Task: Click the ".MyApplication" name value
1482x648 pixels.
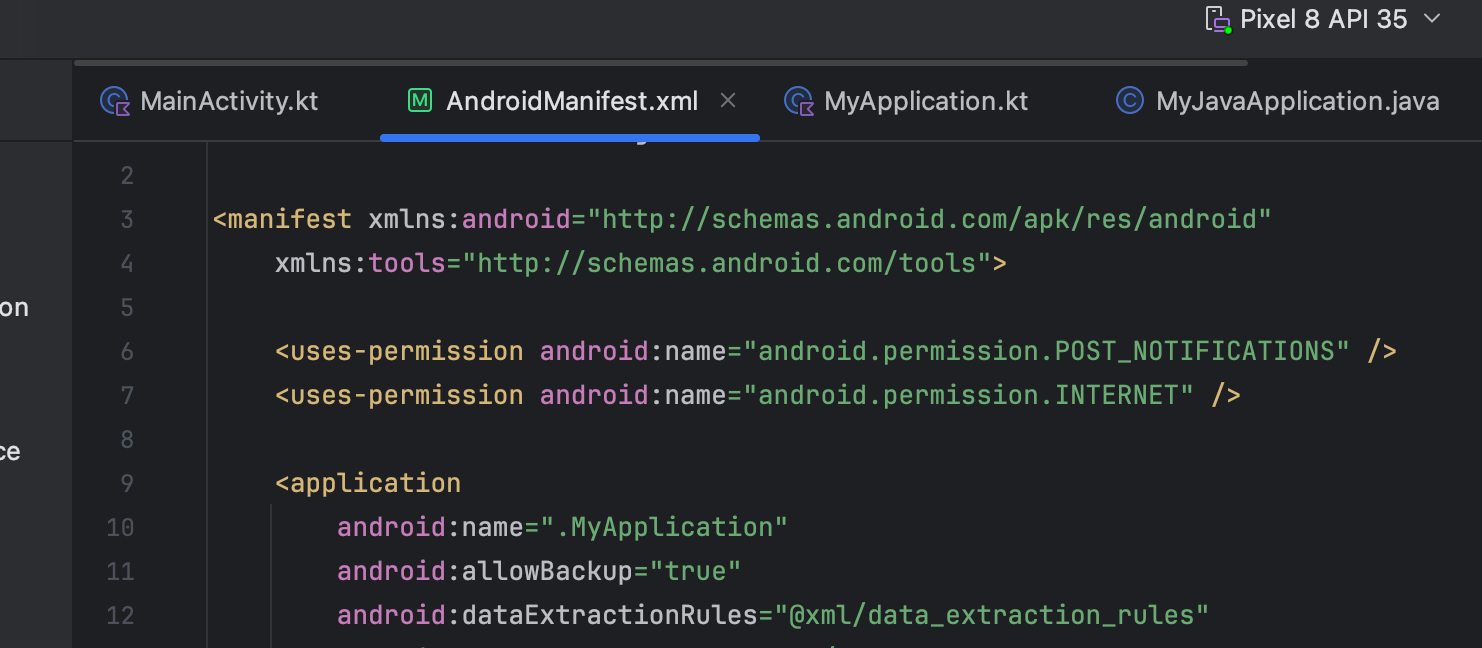Action: pos(664,528)
